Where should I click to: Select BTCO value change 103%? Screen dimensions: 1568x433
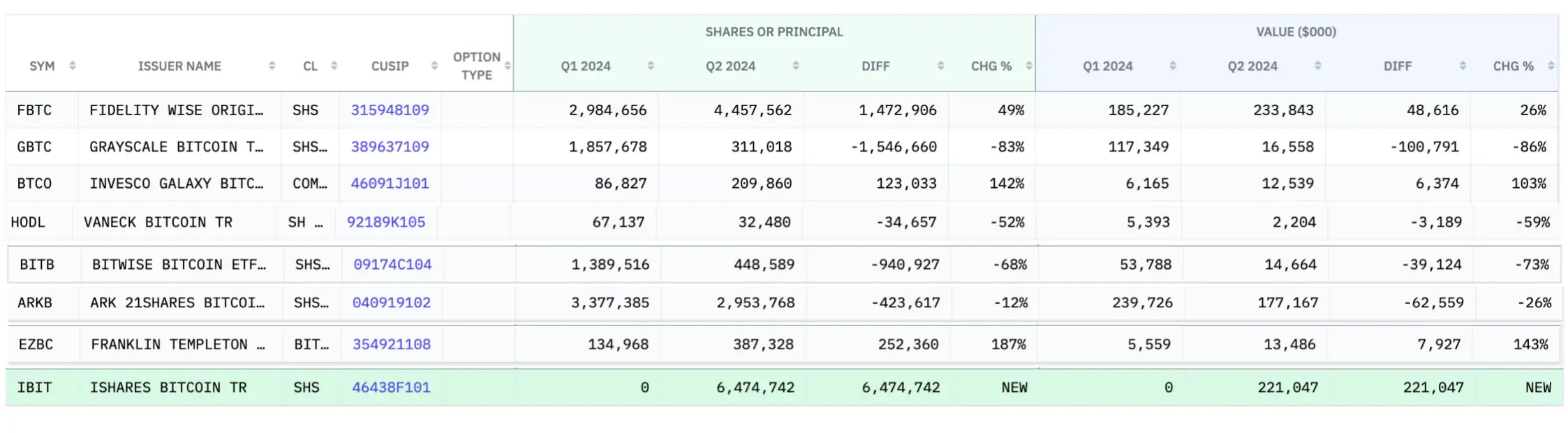pos(1529,184)
